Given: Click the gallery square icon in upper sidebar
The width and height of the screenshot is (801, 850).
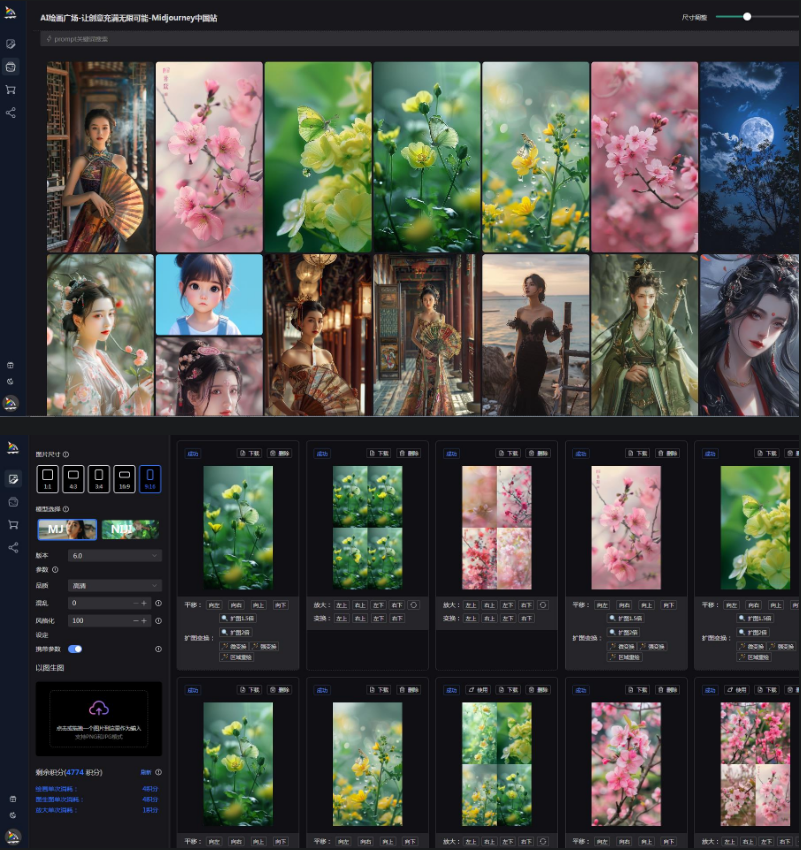Looking at the screenshot, I should point(11,67).
